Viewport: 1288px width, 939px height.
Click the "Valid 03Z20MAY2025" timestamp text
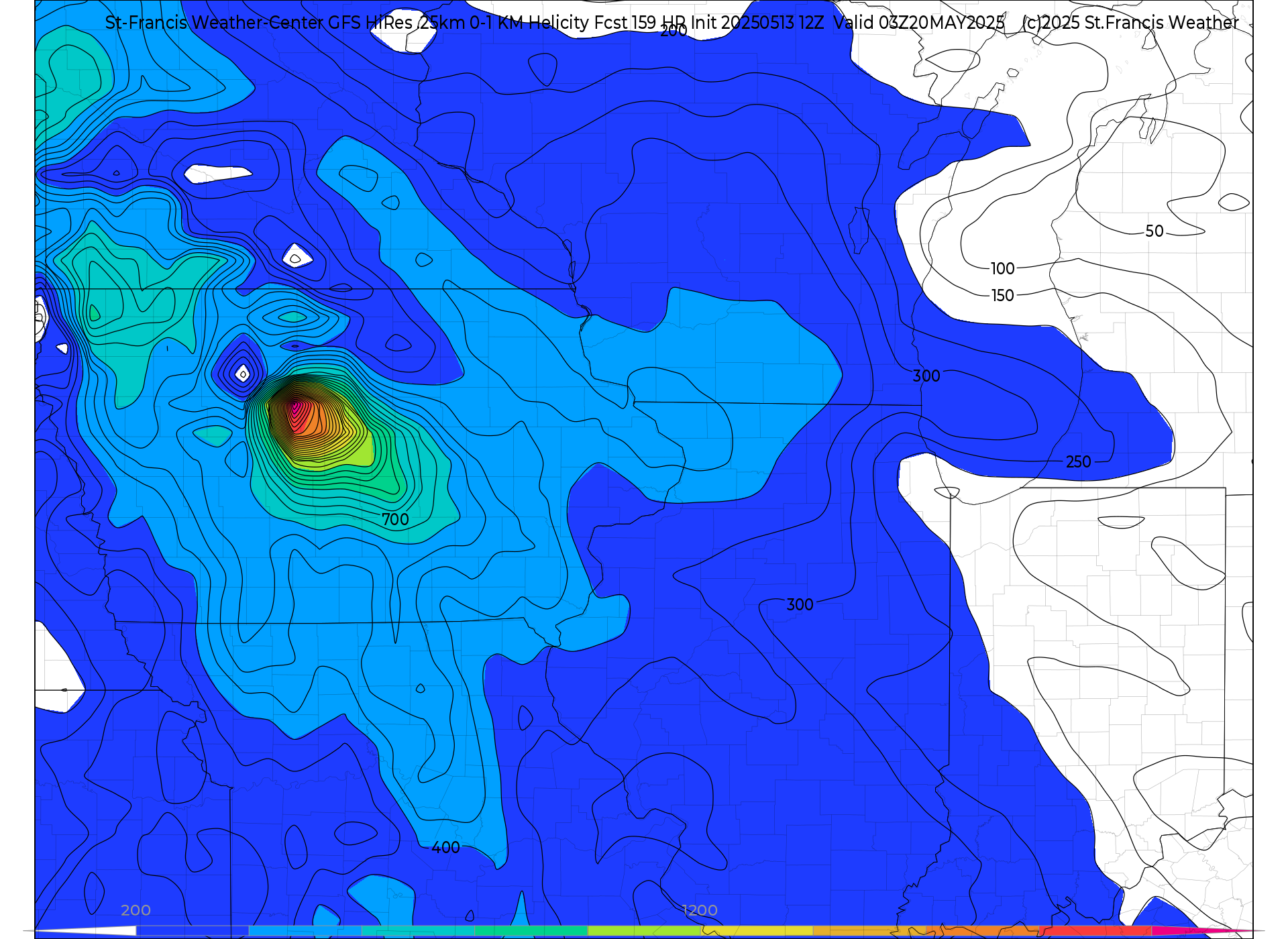point(919,23)
